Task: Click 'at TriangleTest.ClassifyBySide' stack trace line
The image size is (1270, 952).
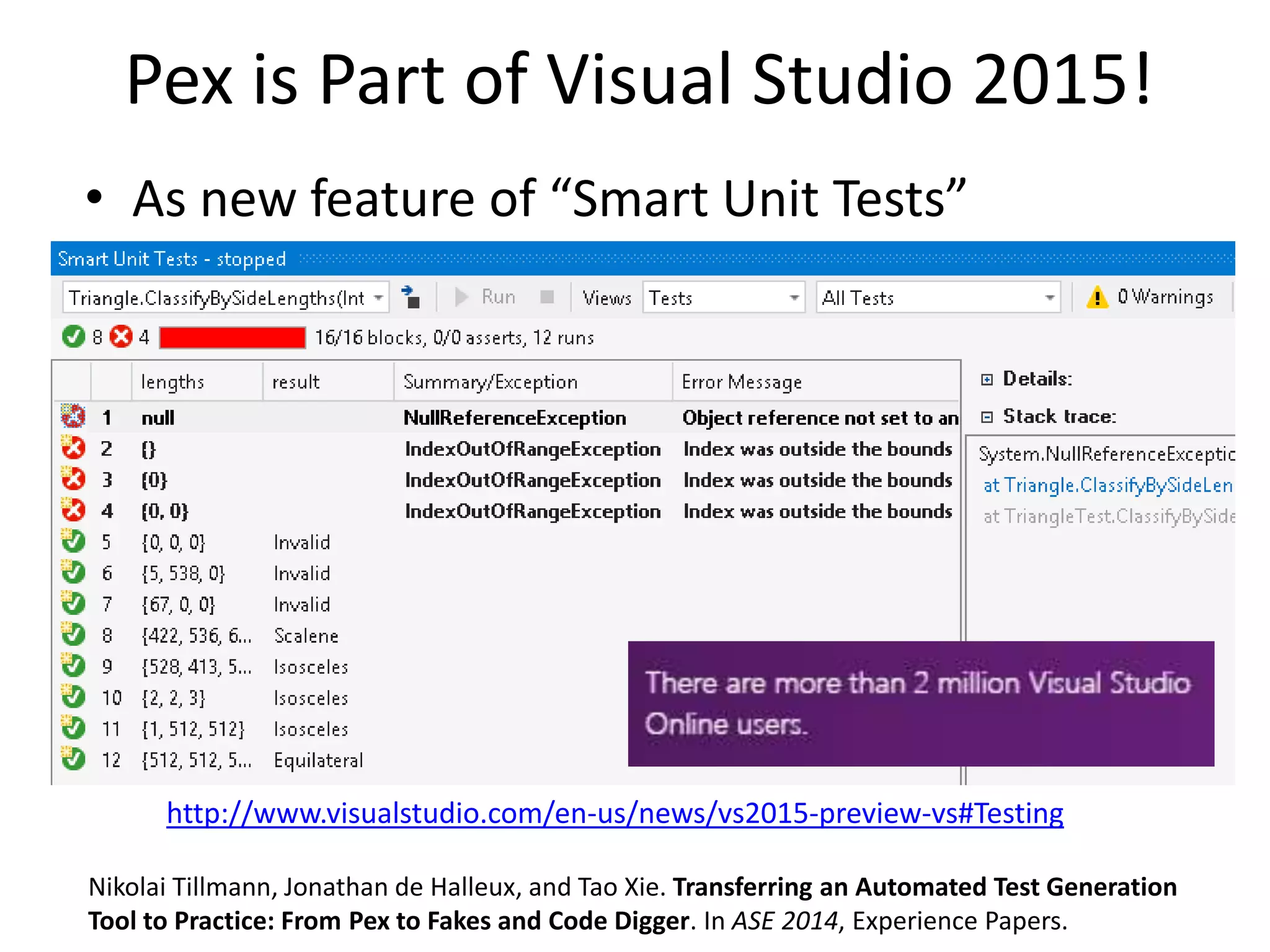Action: (1109, 516)
